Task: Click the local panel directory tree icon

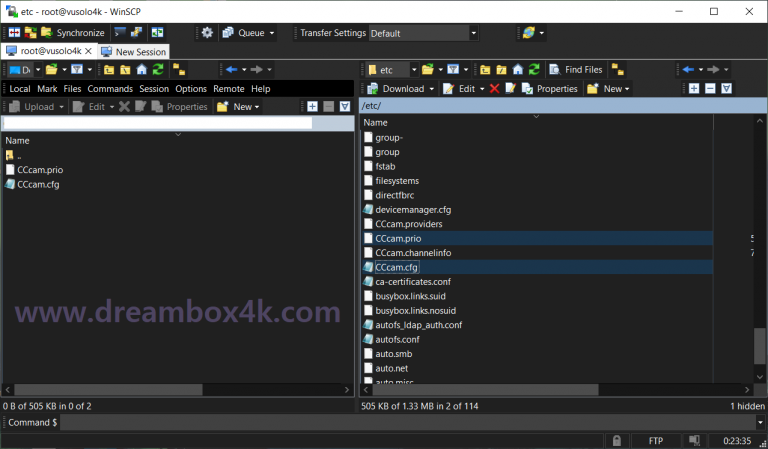Action: point(179,70)
